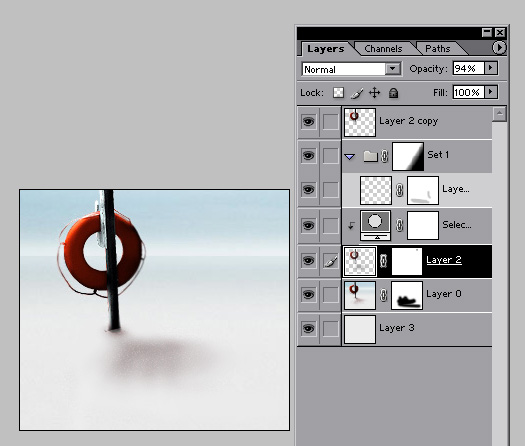The image size is (525, 446).
Task: Close the Layers palette window
Action: pos(500,32)
